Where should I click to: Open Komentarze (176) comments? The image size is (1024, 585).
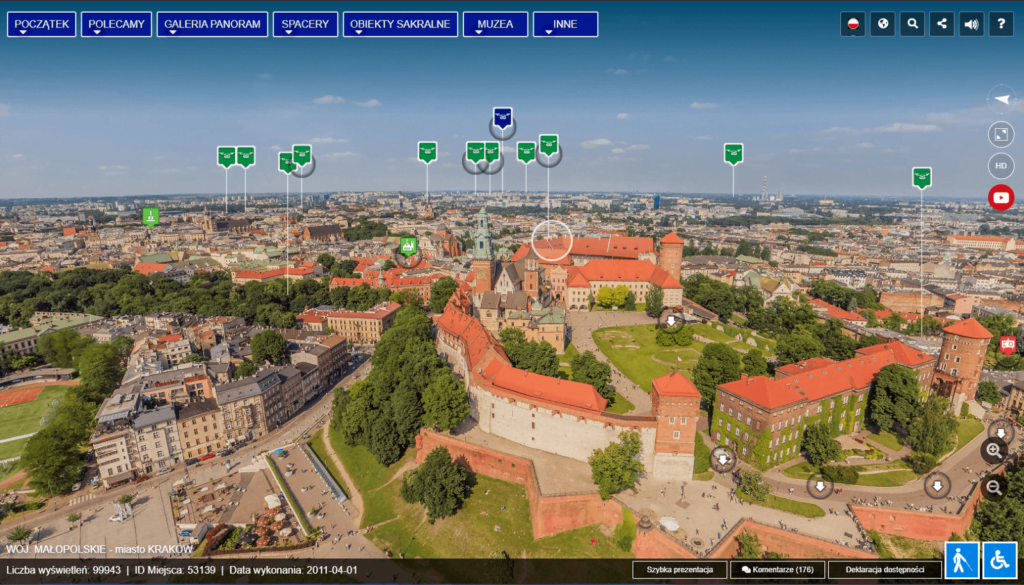[777, 570]
